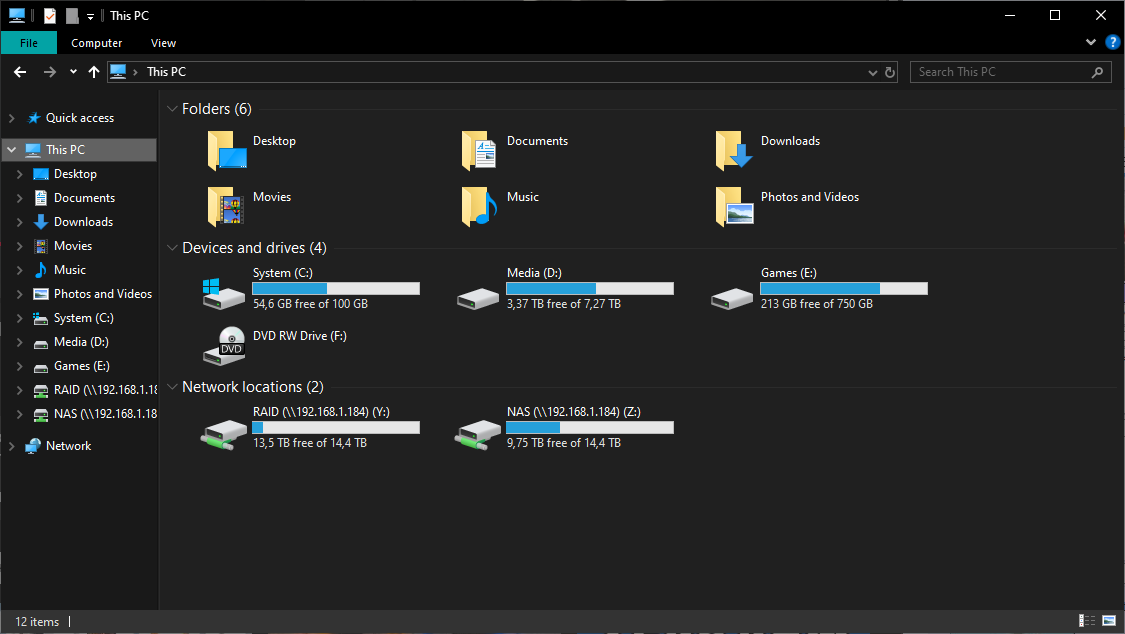Click the This PC title bar system icon
The image size is (1125, 634).
point(17,15)
